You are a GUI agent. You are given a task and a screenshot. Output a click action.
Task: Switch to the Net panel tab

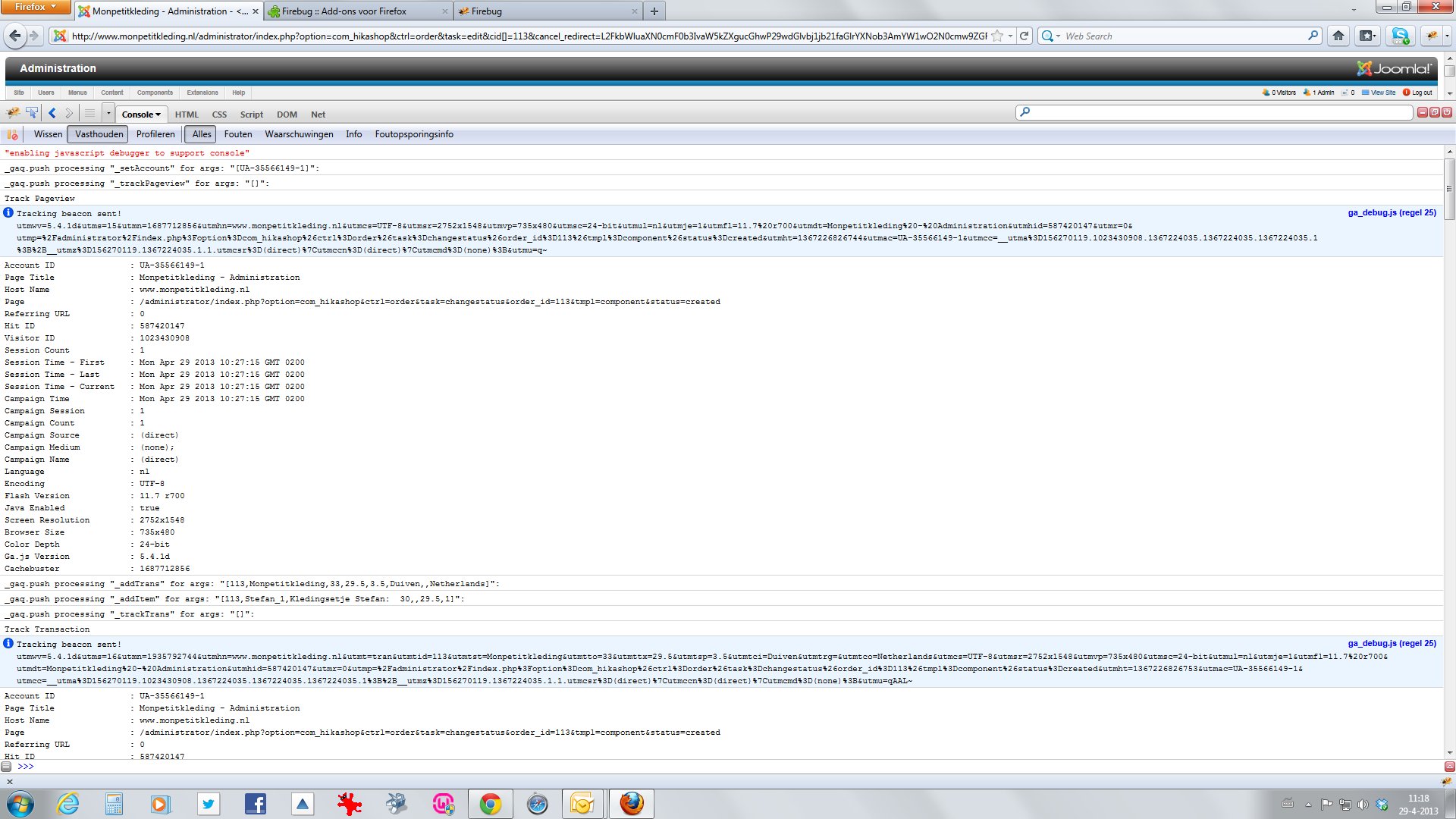(x=318, y=115)
